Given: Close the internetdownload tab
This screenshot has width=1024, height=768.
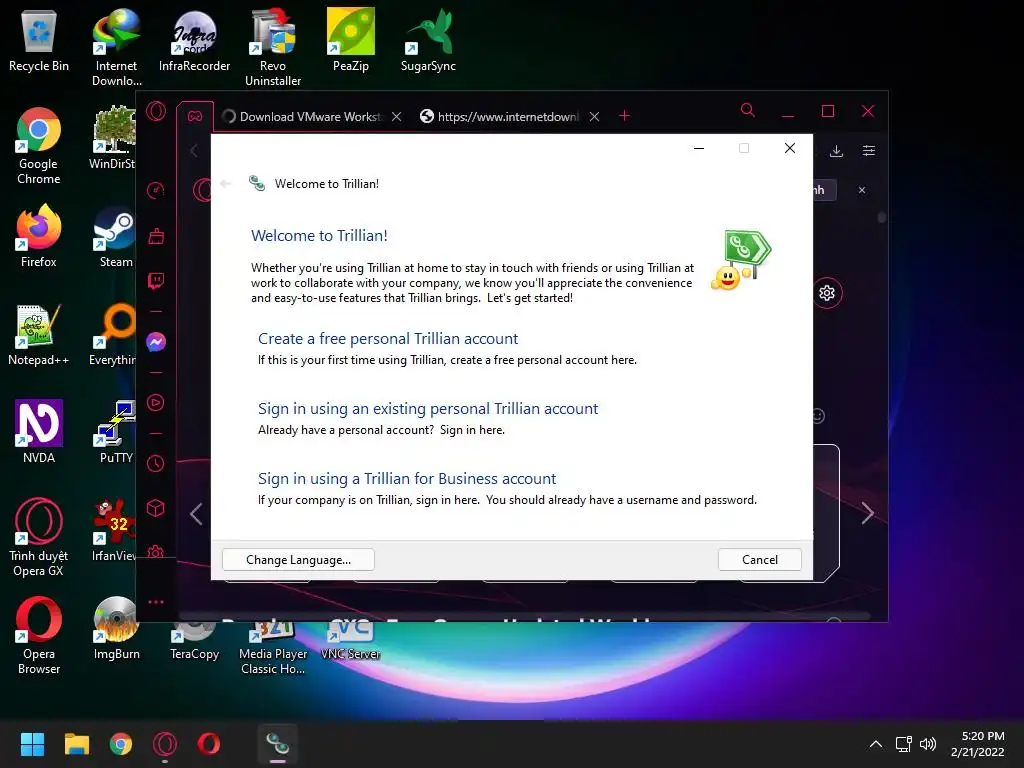Looking at the screenshot, I should click(x=594, y=116).
